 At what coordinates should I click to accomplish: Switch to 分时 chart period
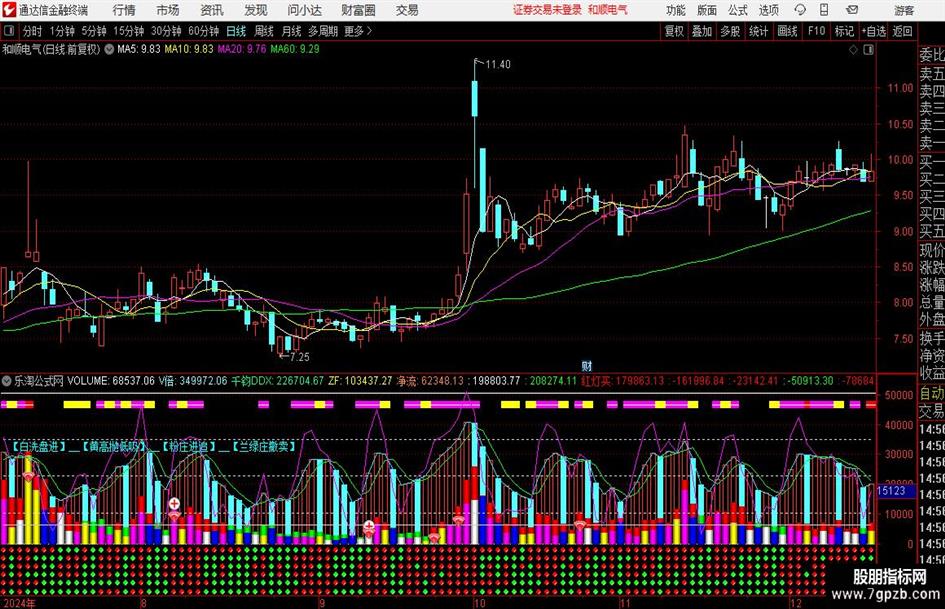tap(32, 31)
